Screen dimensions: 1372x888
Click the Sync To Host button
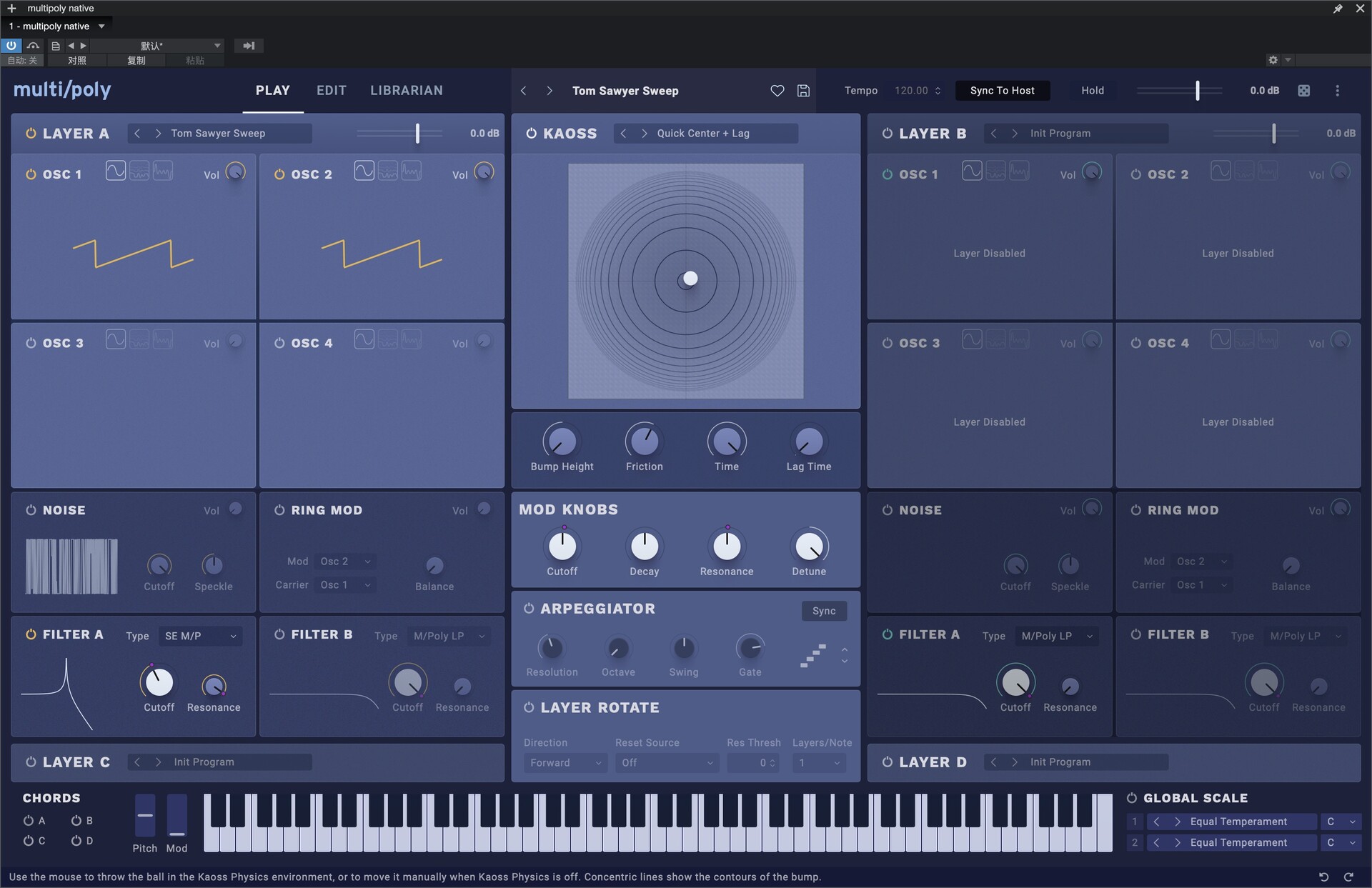coord(1002,91)
